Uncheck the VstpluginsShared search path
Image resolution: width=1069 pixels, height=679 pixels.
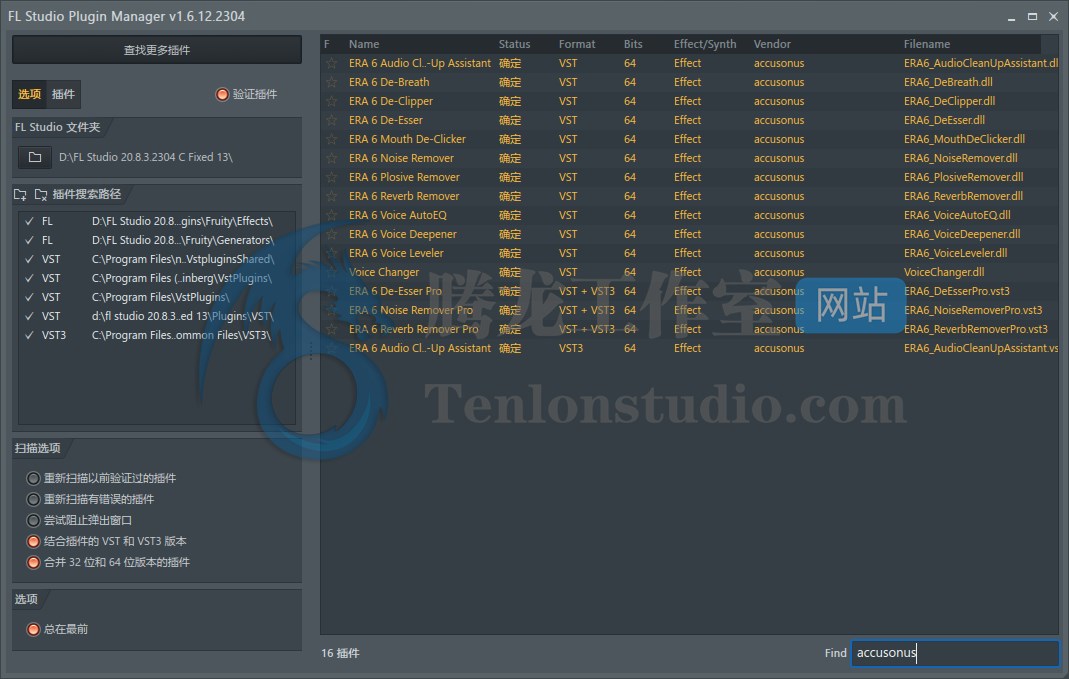[29, 260]
